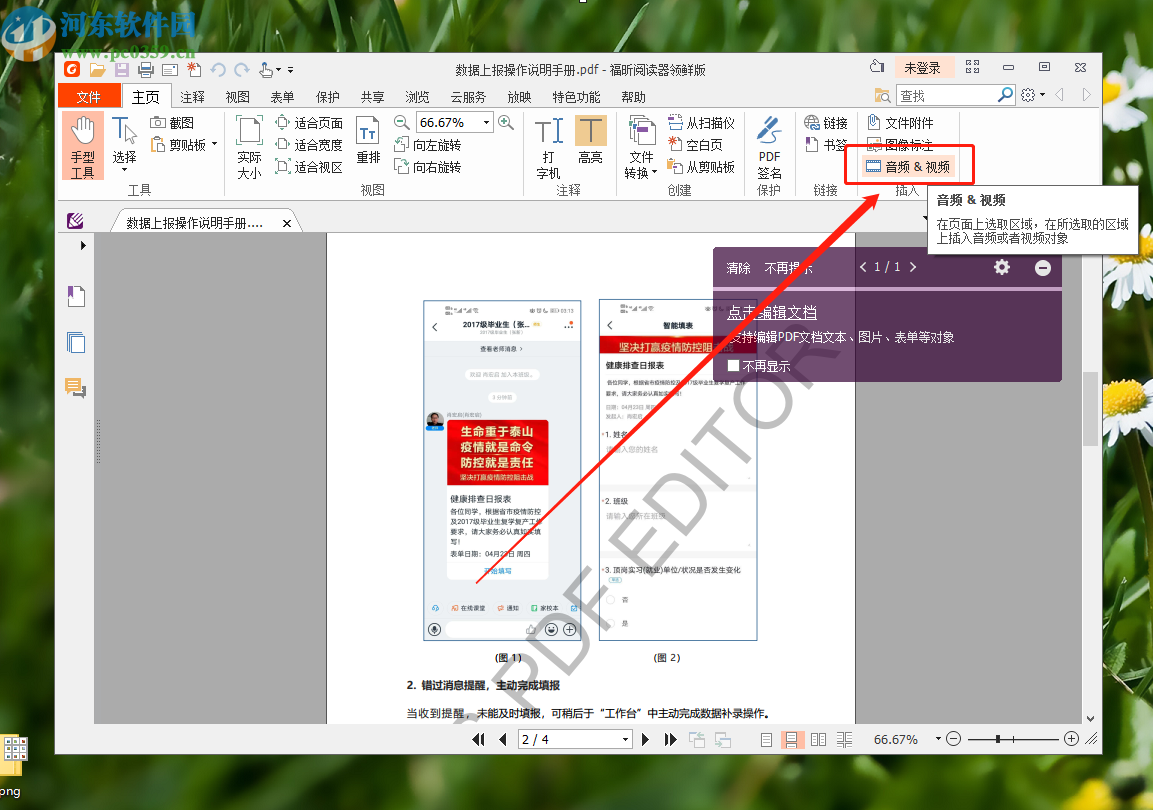This screenshot has height=810, width=1153.
Task: Insert Audio & Video (音频 & 视频)
Action: [908, 167]
